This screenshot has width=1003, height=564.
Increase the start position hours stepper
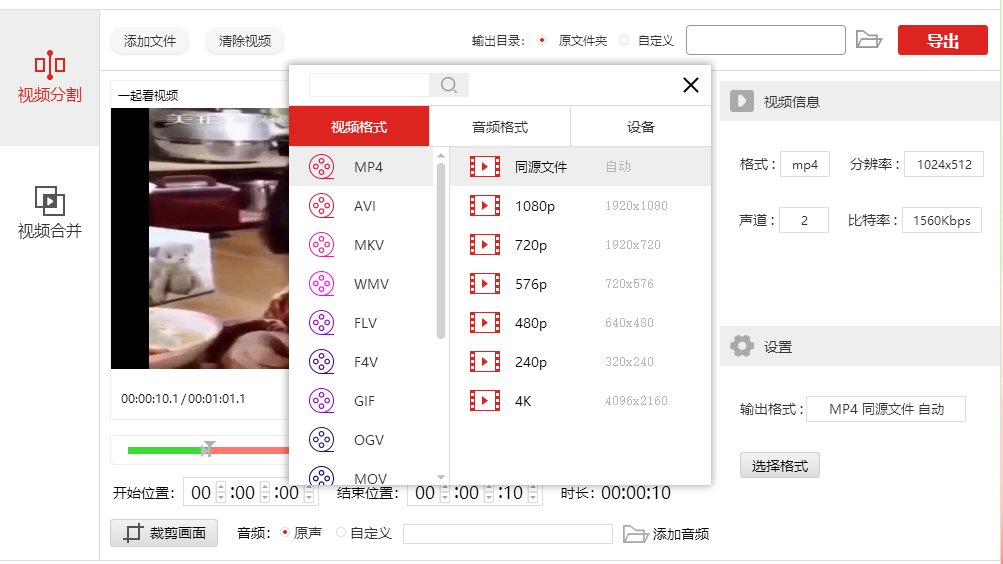[x=221, y=487]
